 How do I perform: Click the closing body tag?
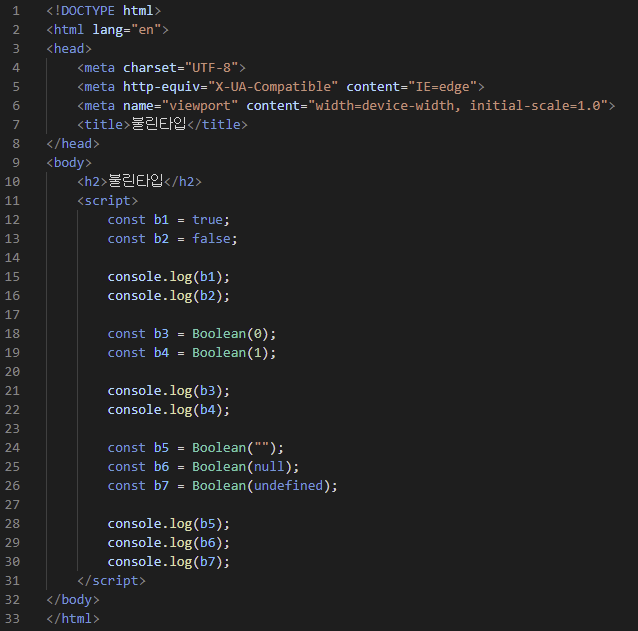tap(73, 600)
